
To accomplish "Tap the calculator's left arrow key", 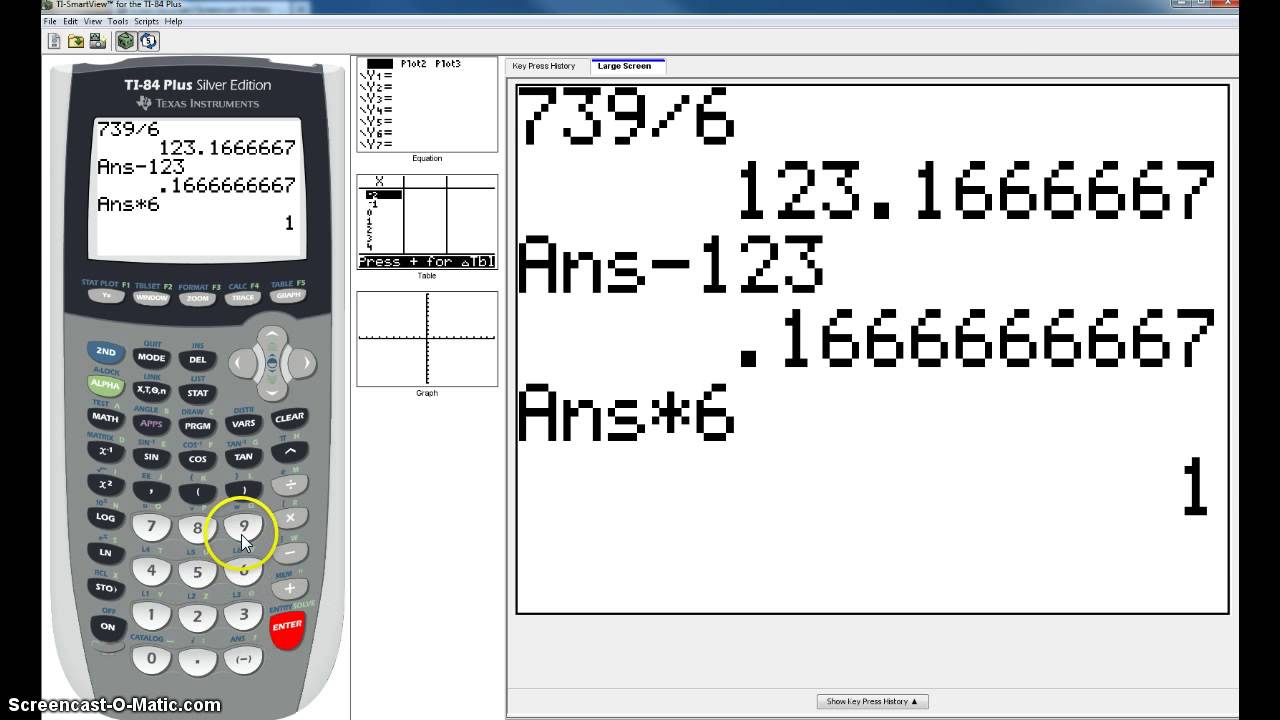I will pyautogui.click(x=243, y=363).
